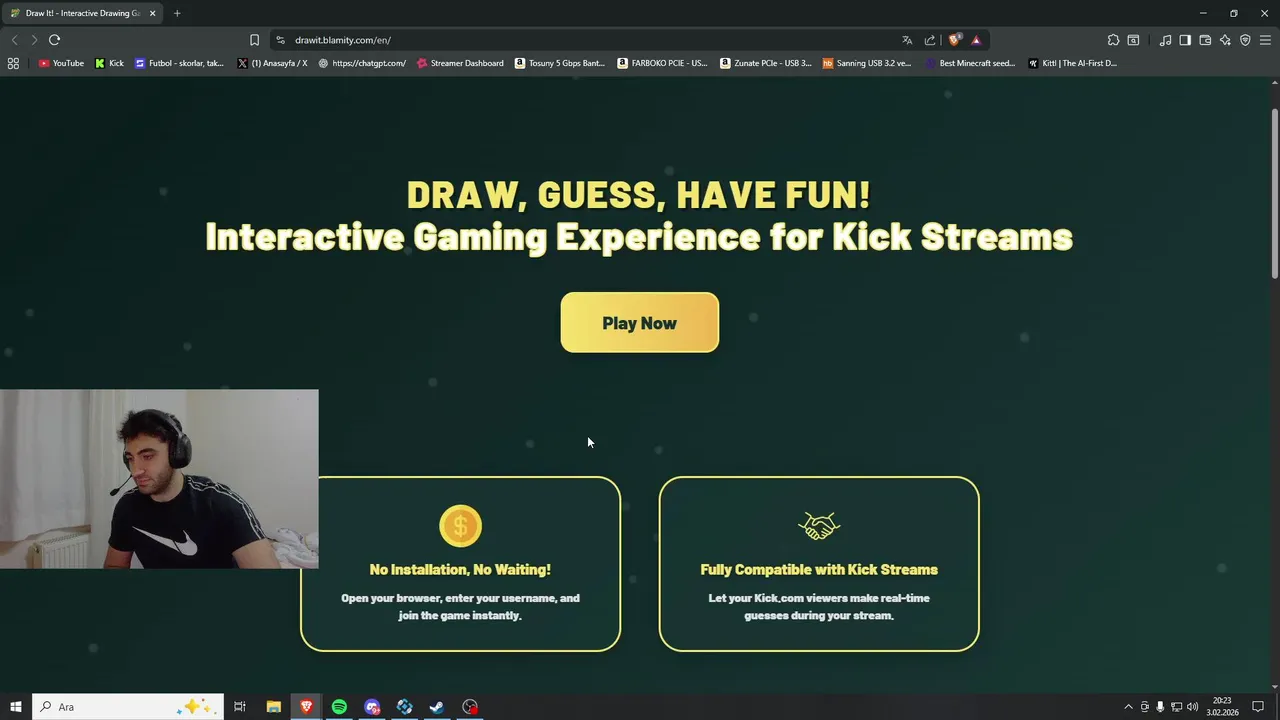Bookmark this page using the bookmark icon
1280x720 pixels.
[254, 40]
